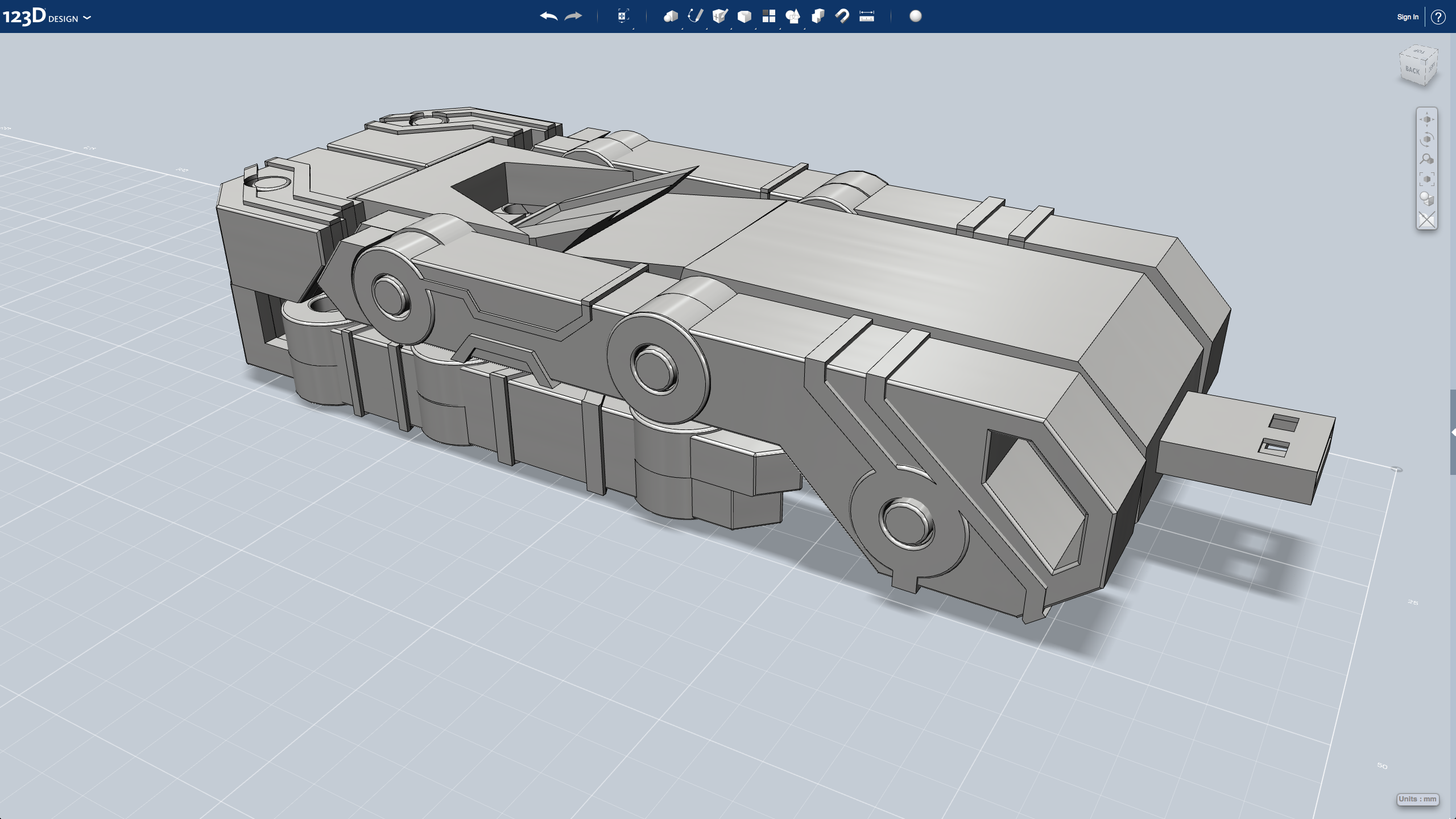
Task: Select the Combine tool
Action: pos(818,16)
